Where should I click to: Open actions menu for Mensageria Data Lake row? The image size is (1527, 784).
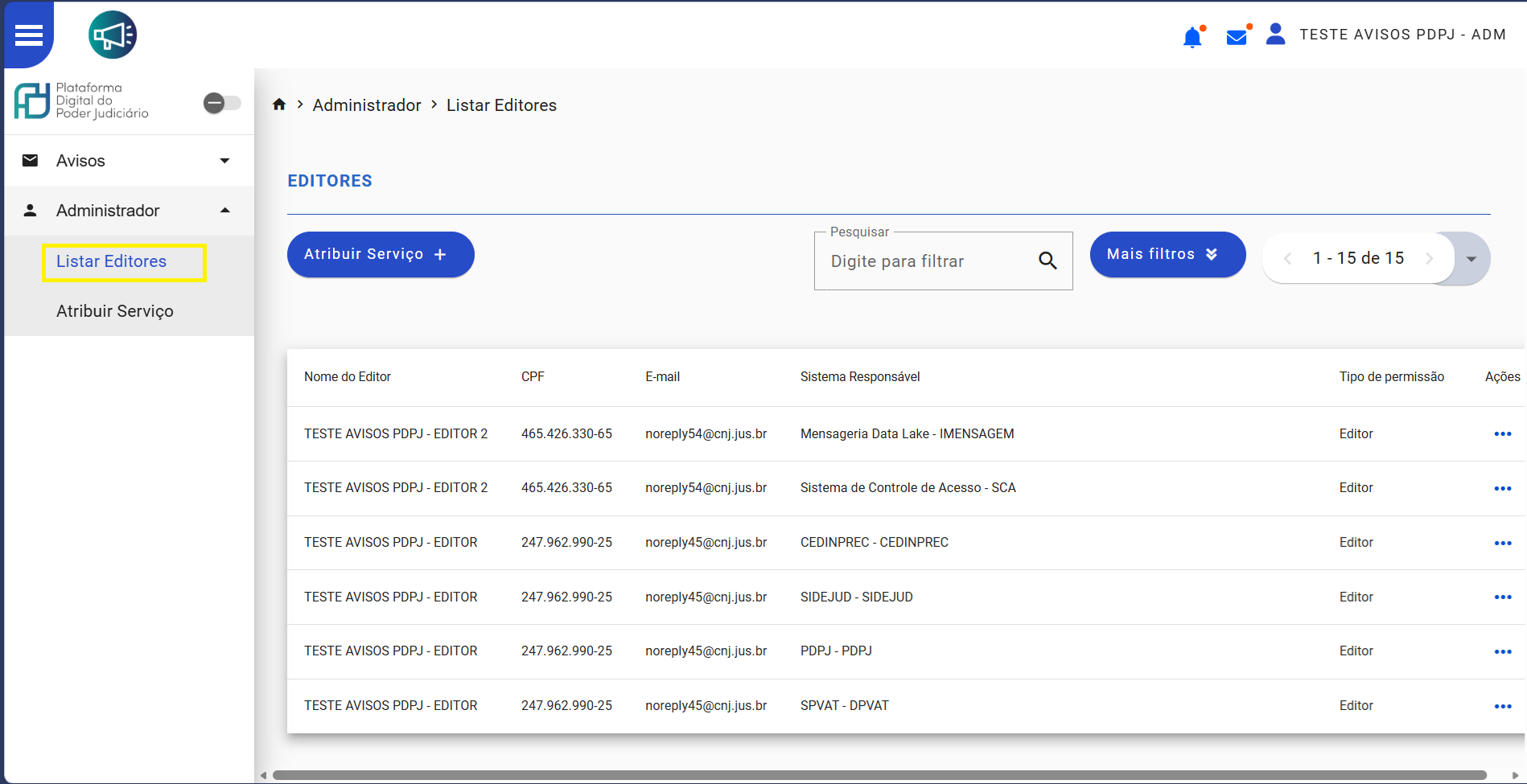point(1502,434)
